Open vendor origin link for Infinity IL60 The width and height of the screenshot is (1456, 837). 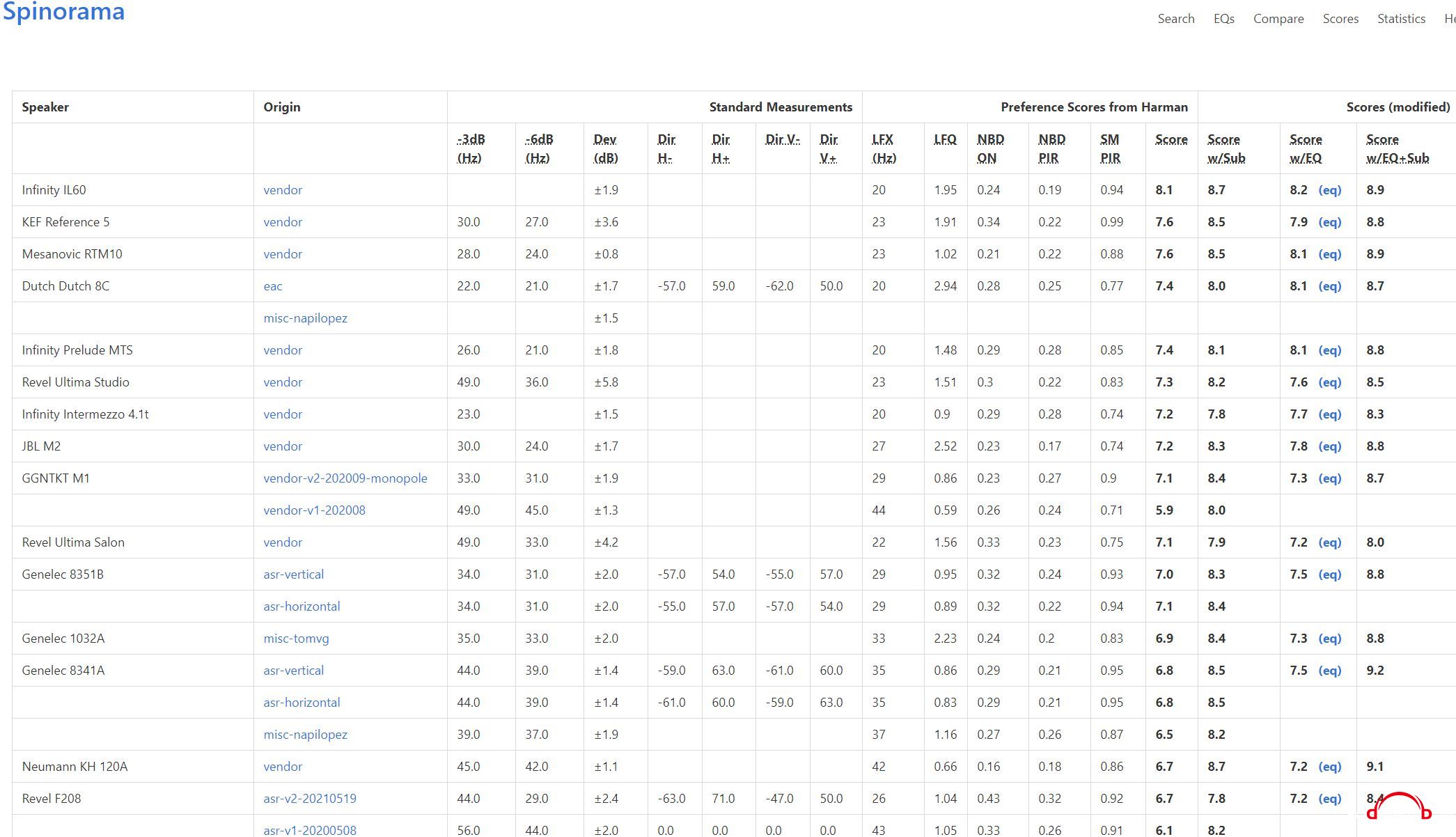pyautogui.click(x=283, y=190)
